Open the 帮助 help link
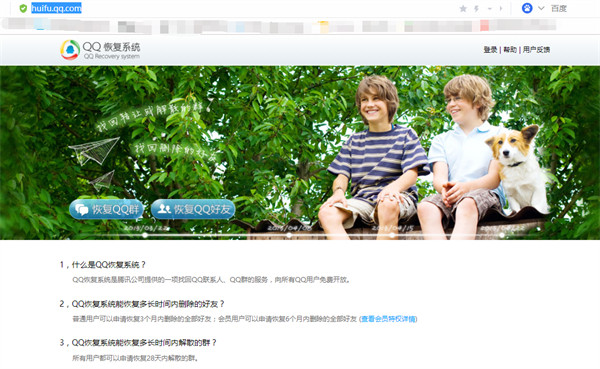Screen dimensions: 600x369 coord(510,50)
